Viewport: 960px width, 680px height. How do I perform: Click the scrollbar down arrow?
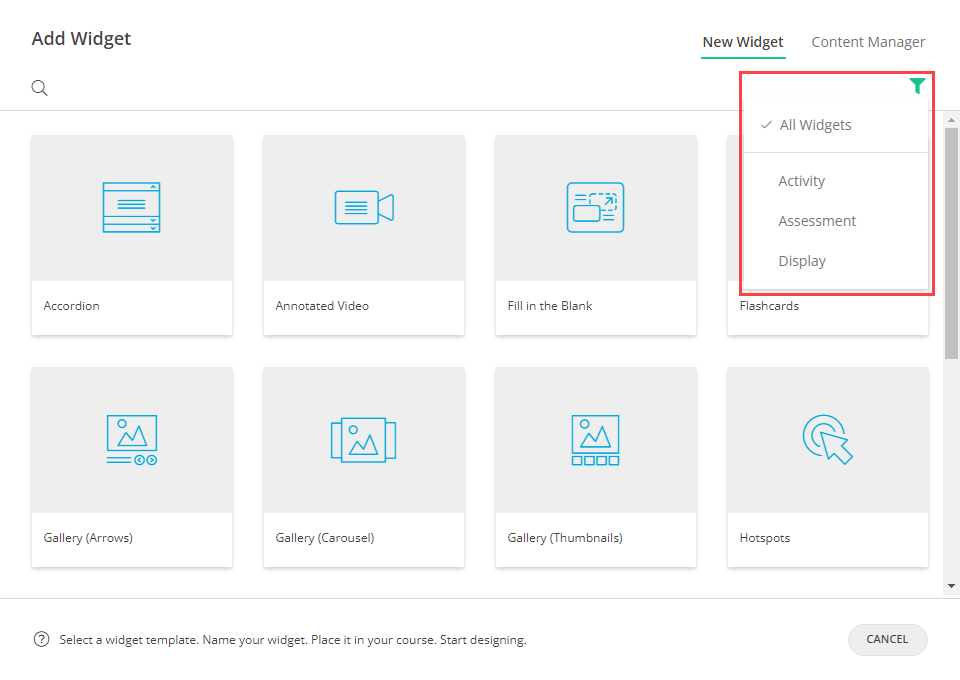[x=951, y=585]
